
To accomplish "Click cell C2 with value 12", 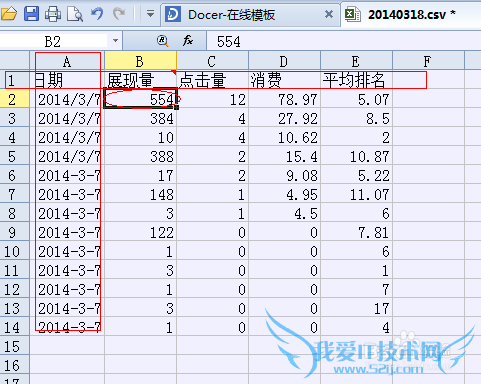I will pos(212,99).
